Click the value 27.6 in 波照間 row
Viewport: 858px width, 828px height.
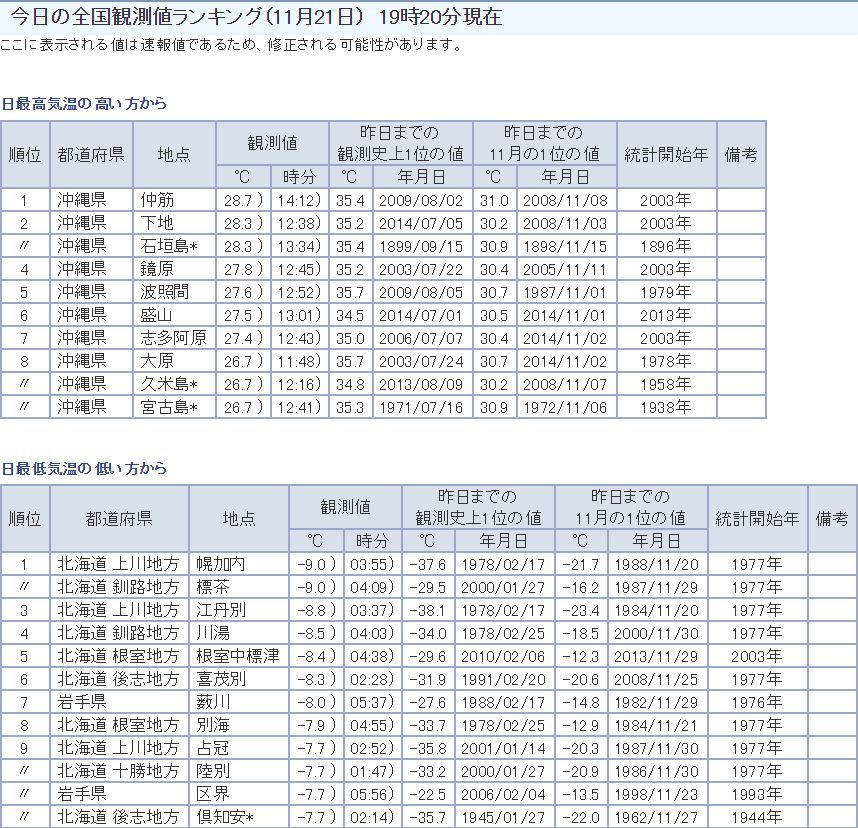pyautogui.click(x=237, y=292)
